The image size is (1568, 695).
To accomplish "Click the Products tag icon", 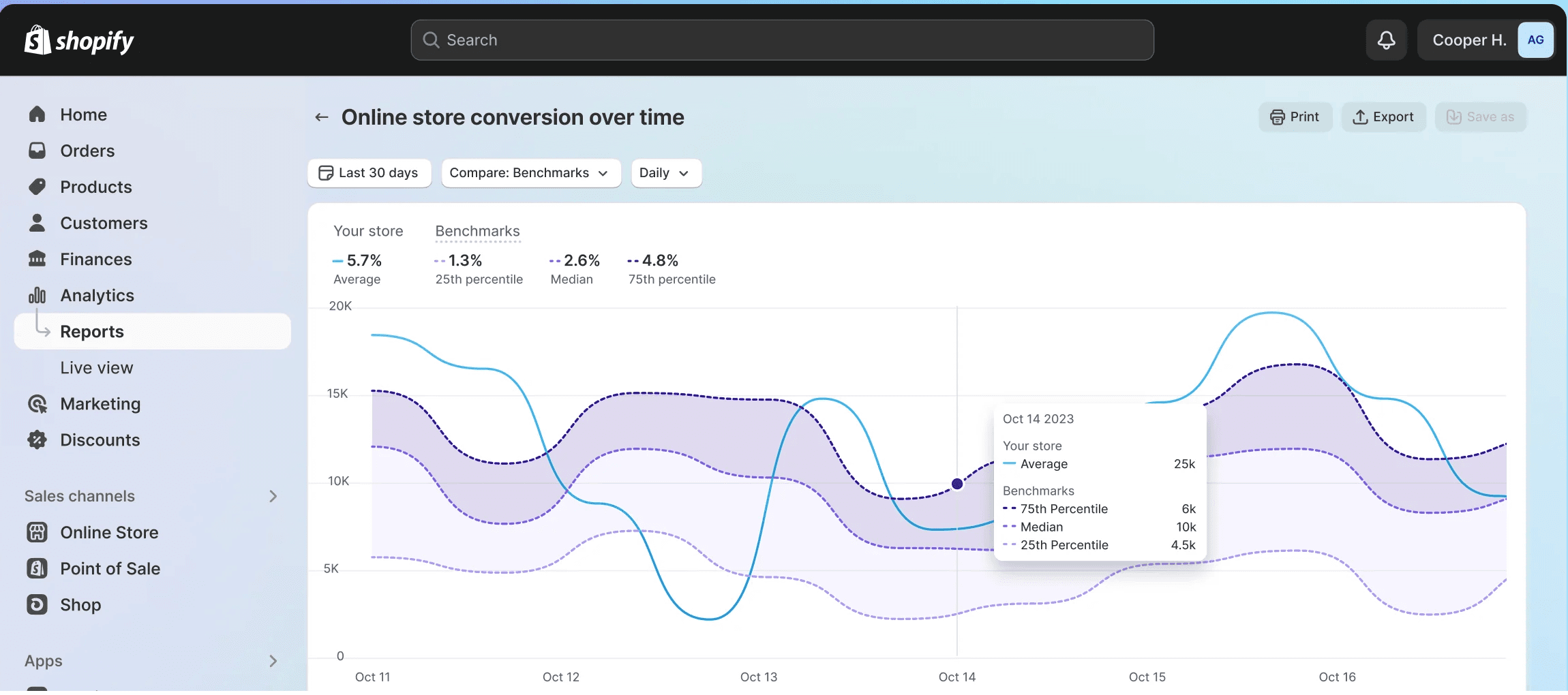I will [37, 187].
